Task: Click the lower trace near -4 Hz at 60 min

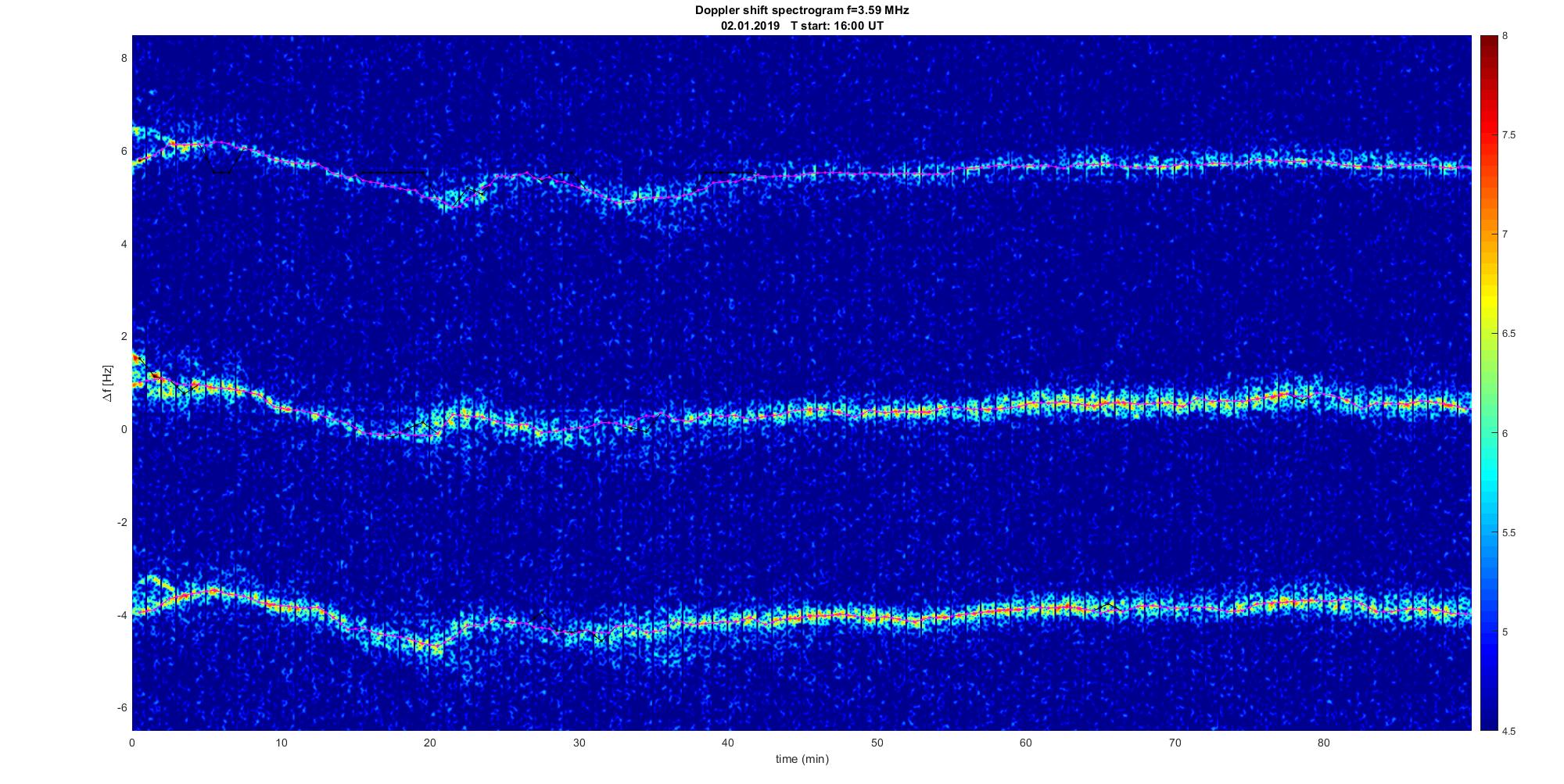Action: pyautogui.click(x=1026, y=608)
